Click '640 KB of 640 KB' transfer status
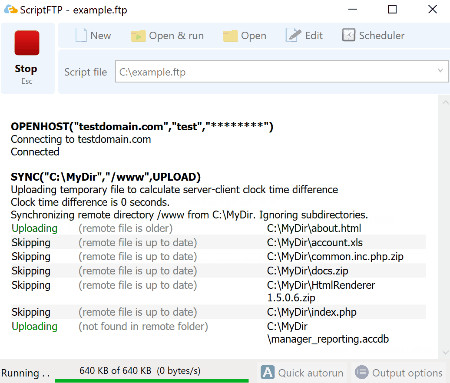The height and width of the screenshot is (383, 450). pos(140,371)
